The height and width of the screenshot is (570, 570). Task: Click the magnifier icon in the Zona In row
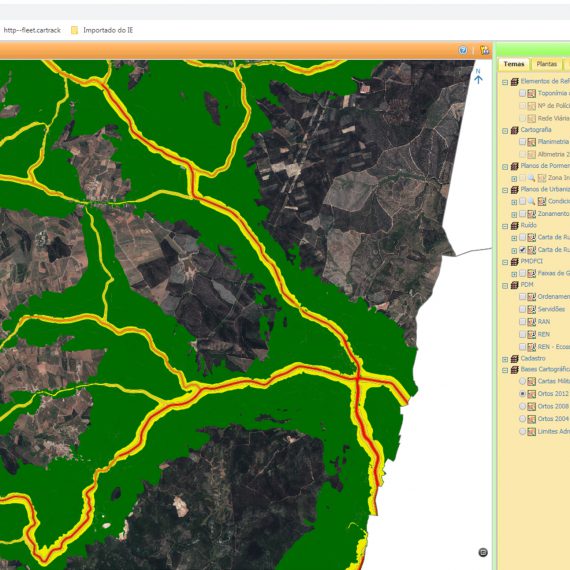pos(531,178)
